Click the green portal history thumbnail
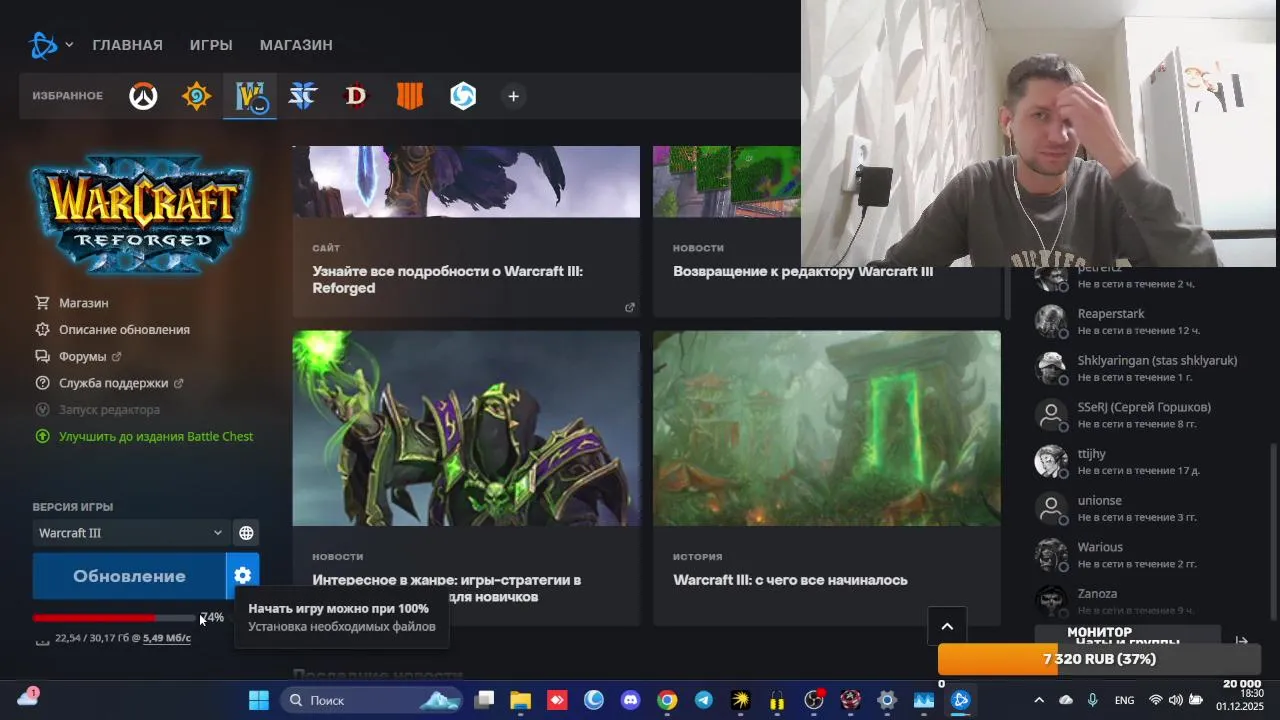 point(827,428)
